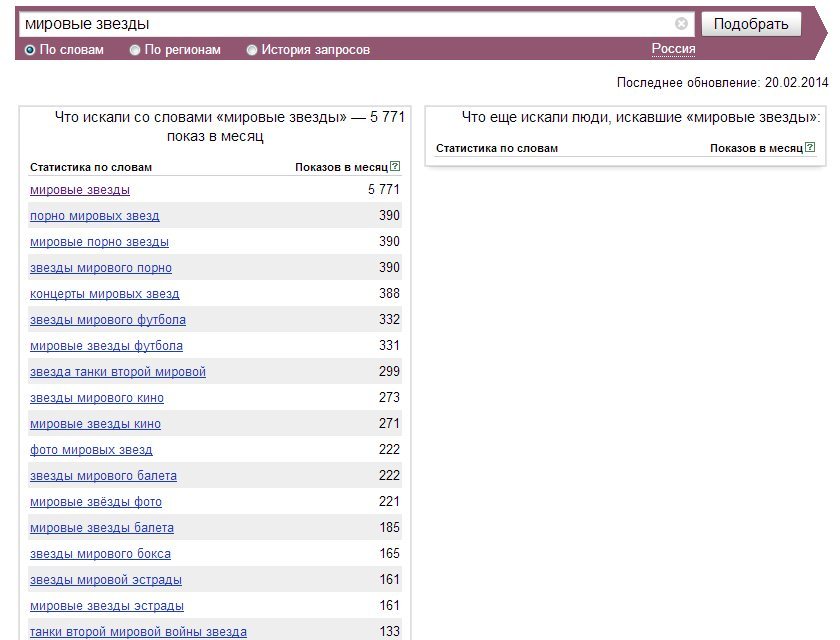Open the фото мировых звезд link
Screen dimensions: 840x640
pos(91,450)
